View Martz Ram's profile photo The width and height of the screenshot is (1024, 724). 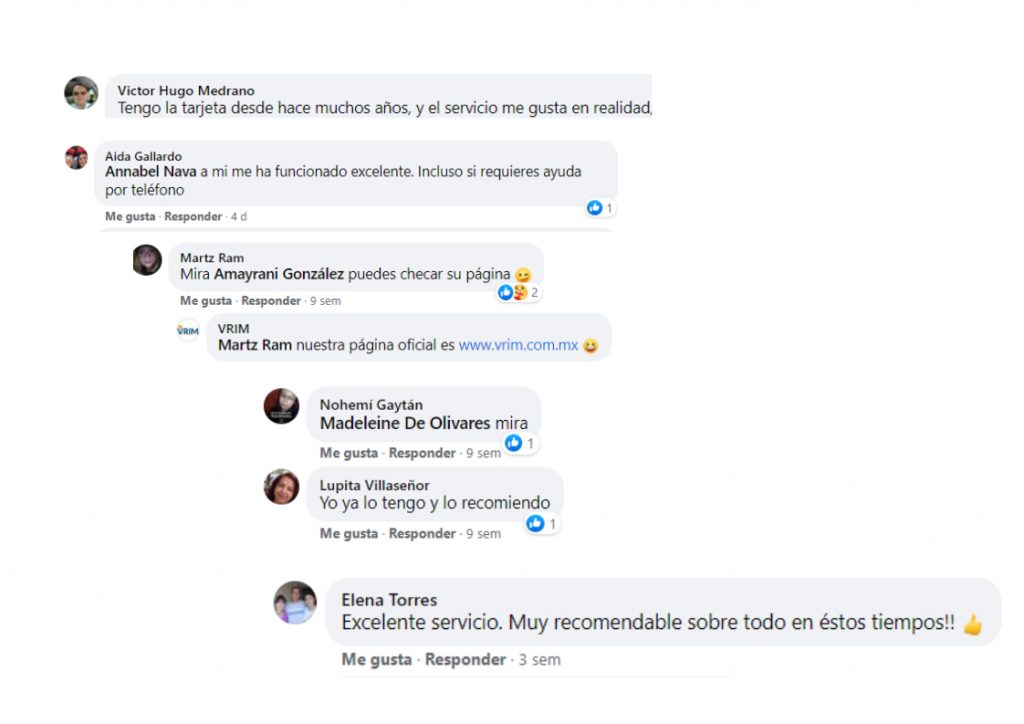147,260
